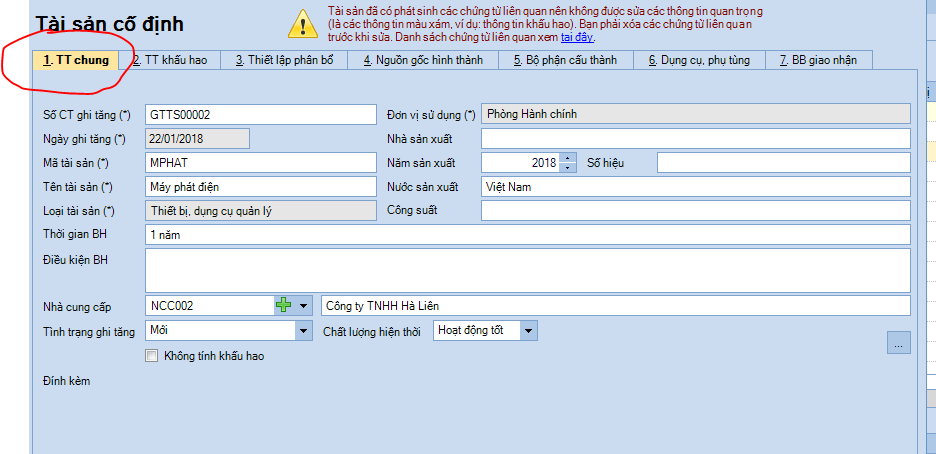Viewport: 936px width, 454px height.
Task: Click the Nhà sản xuất input field
Action: pyautogui.click(x=695, y=138)
